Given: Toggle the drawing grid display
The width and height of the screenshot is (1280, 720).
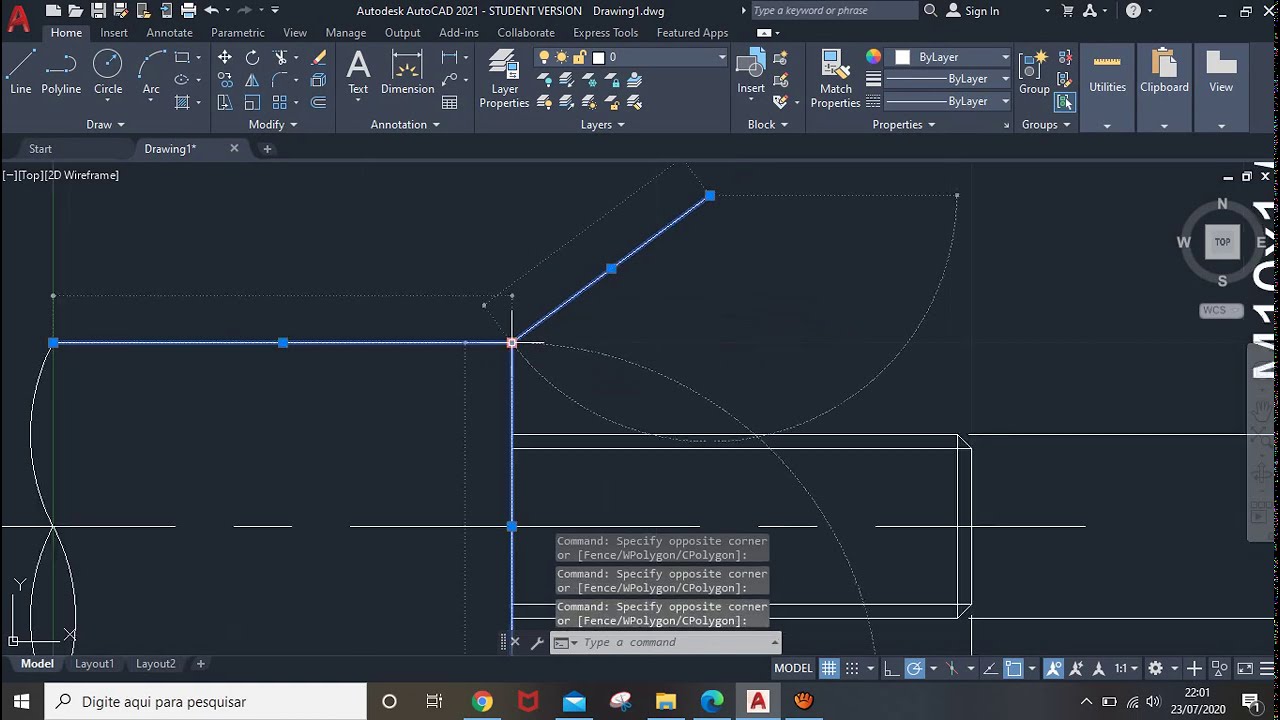Looking at the screenshot, I should point(829,668).
